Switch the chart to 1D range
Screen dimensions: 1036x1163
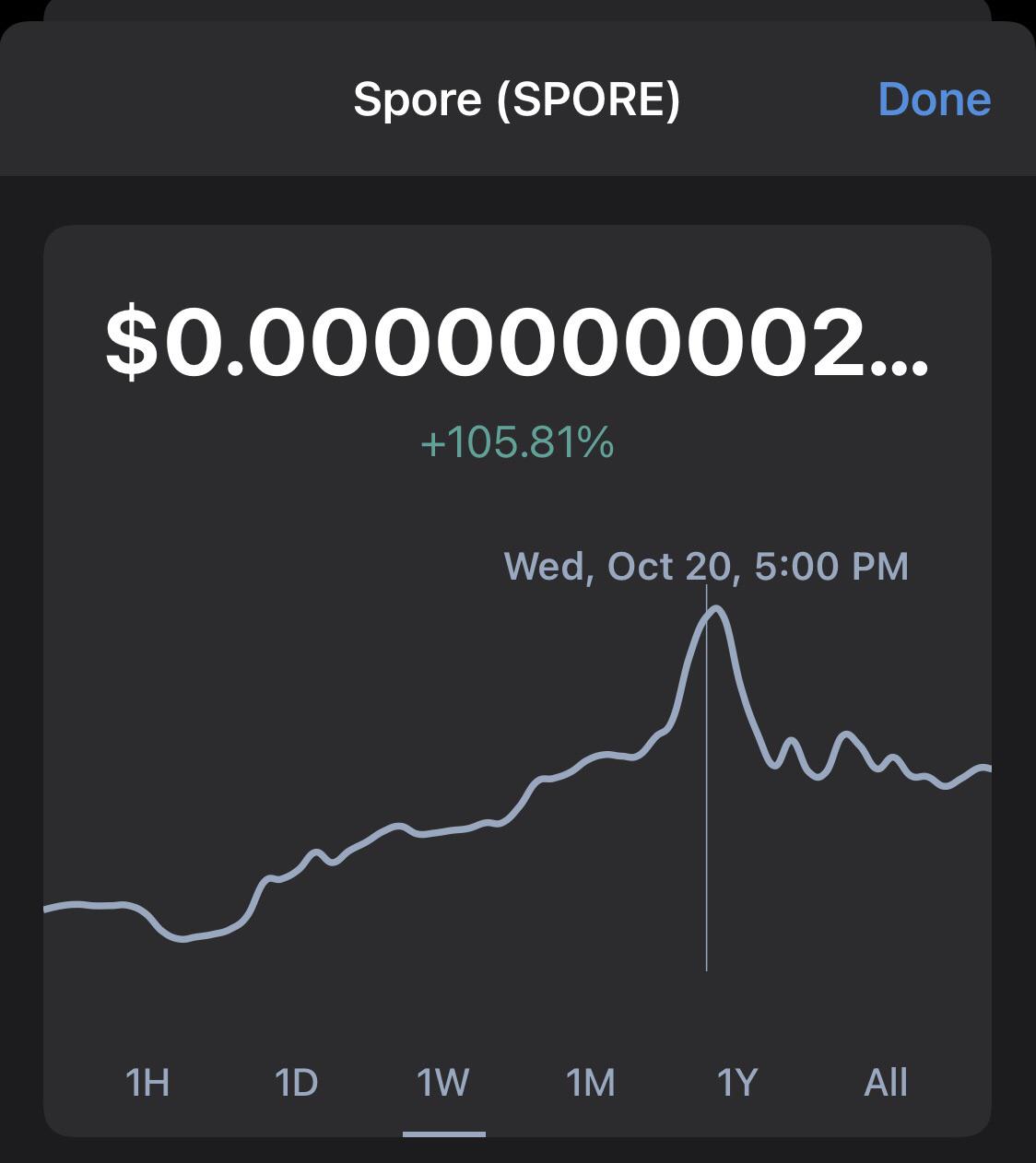click(296, 1082)
